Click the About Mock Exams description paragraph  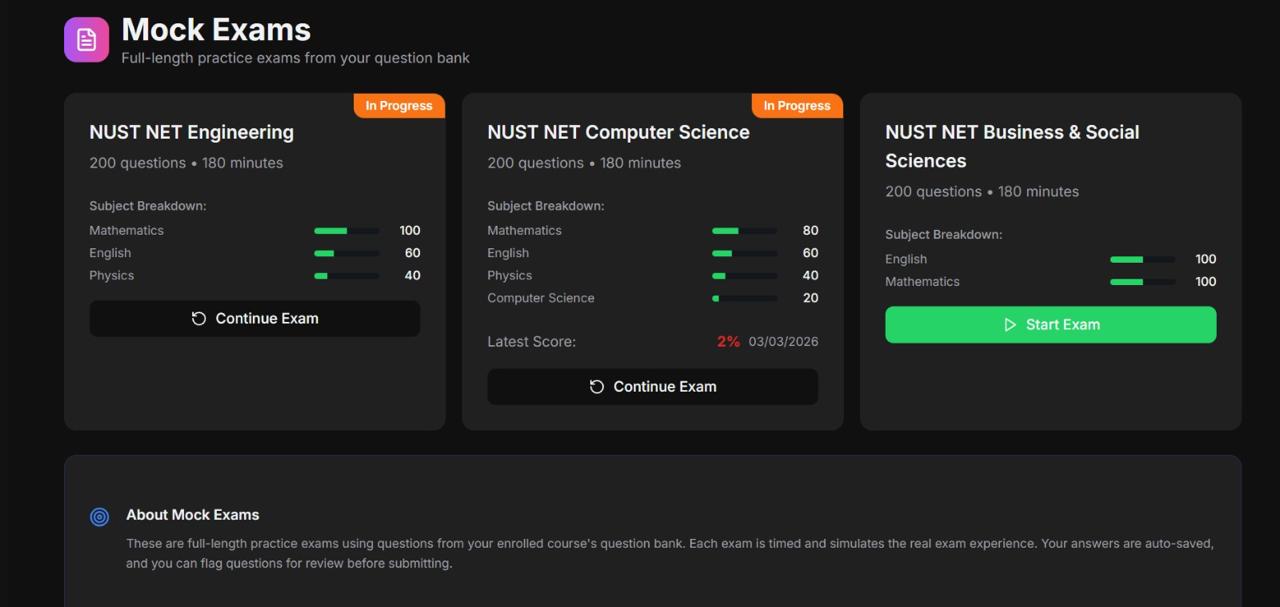669,554
